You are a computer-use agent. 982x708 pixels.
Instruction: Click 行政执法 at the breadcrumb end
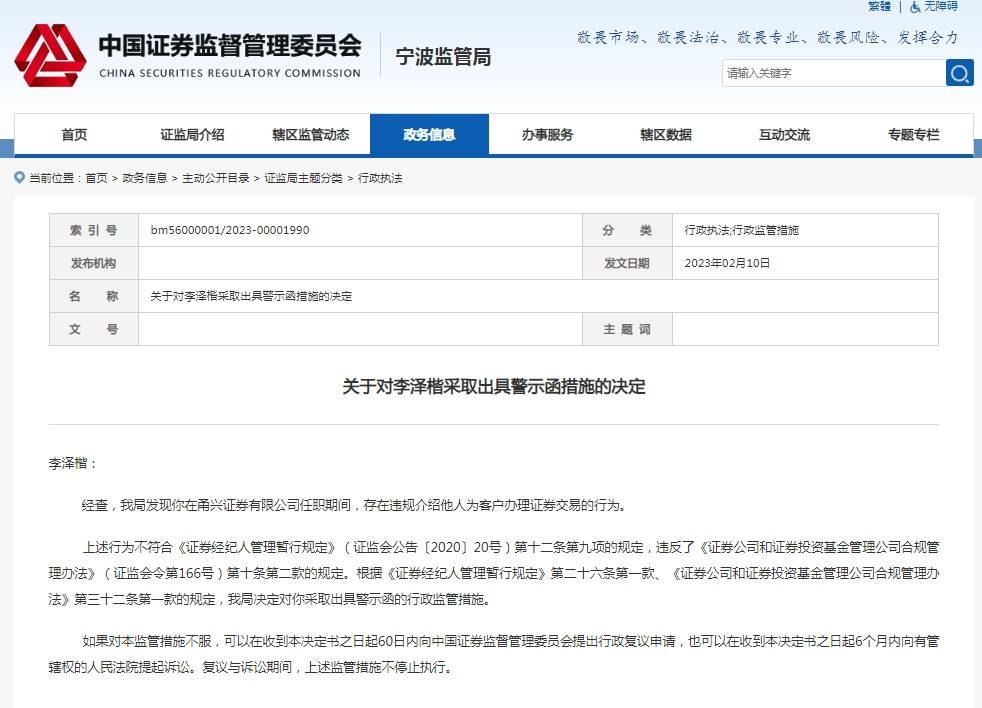pos(380,178)
